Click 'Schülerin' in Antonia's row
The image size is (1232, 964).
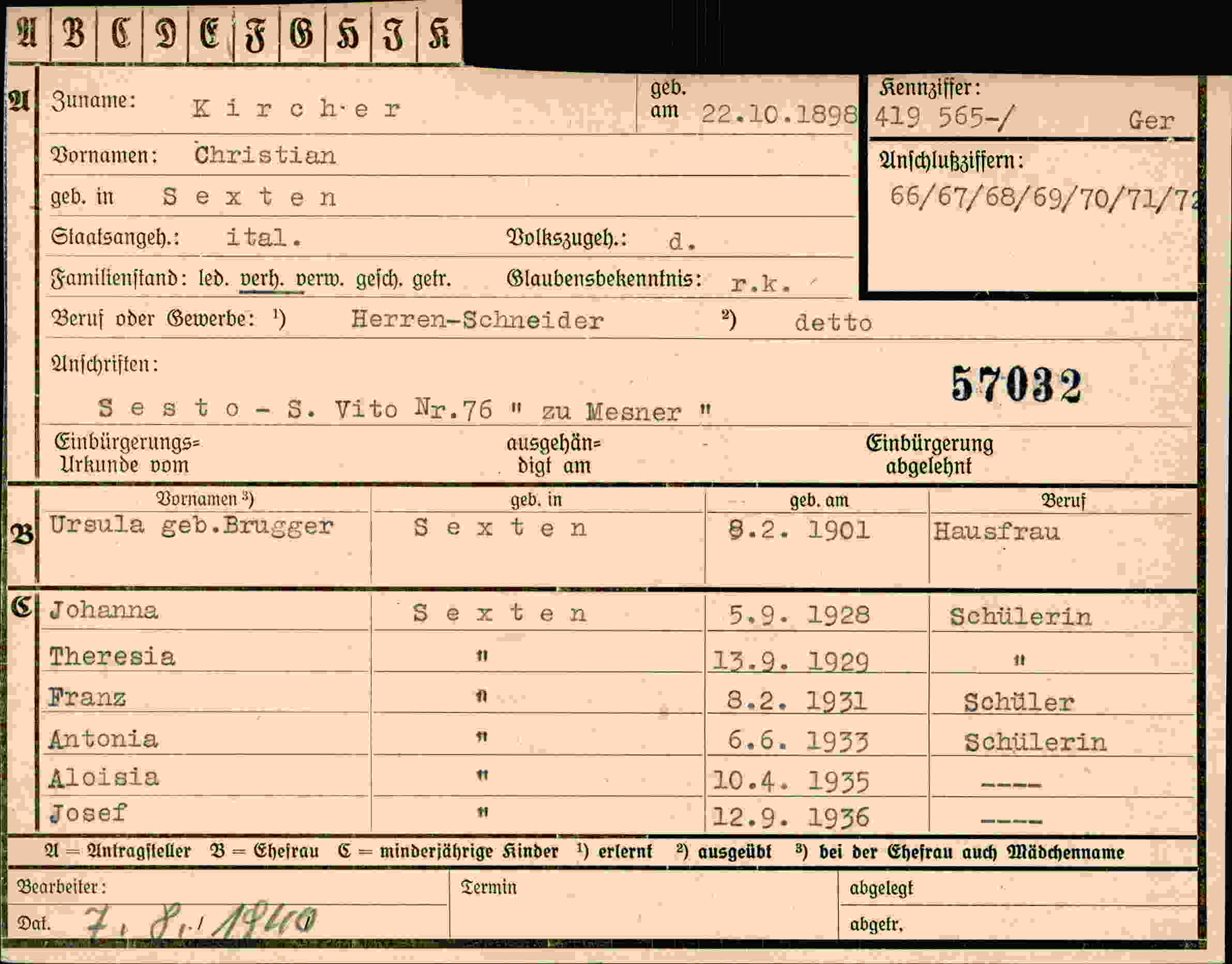(1035, 742)
